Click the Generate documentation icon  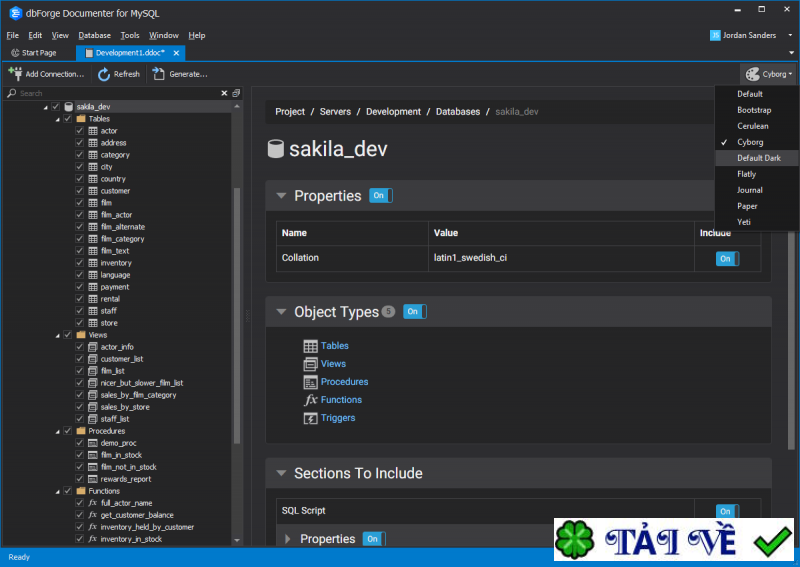coord(158,74)
